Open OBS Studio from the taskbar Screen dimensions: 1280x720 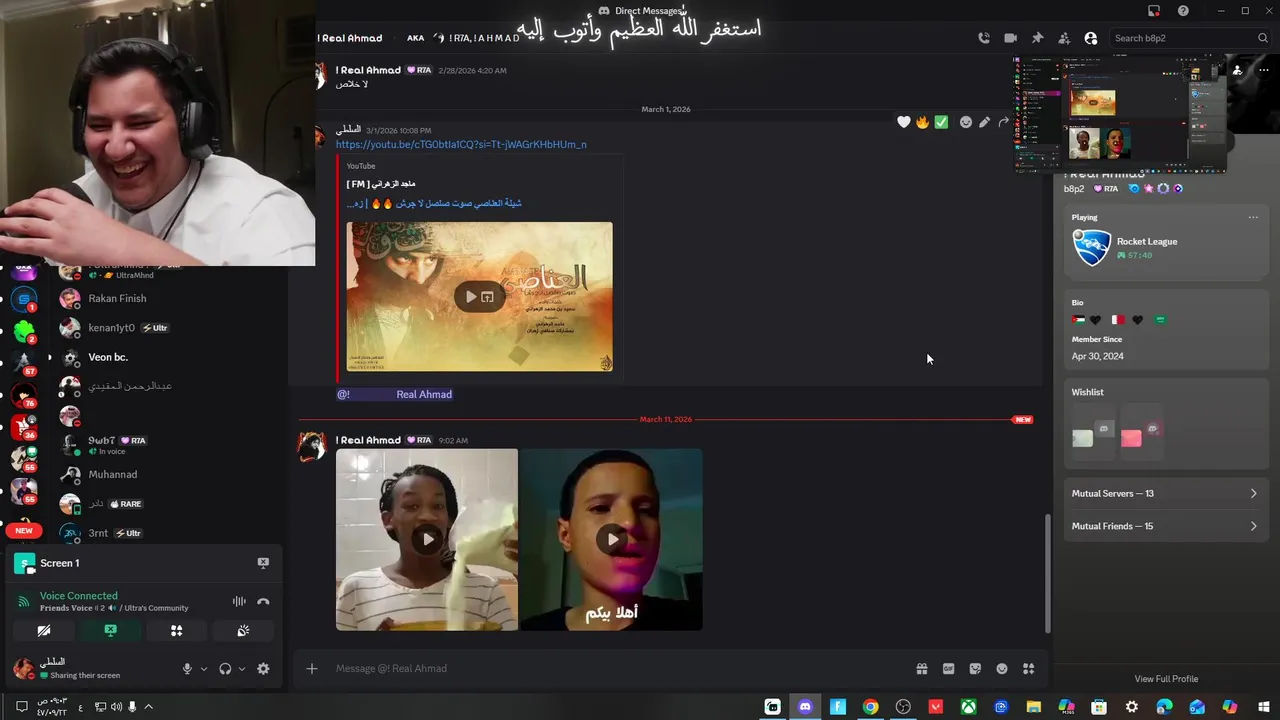pyautogui.click(x=904, y=707)
